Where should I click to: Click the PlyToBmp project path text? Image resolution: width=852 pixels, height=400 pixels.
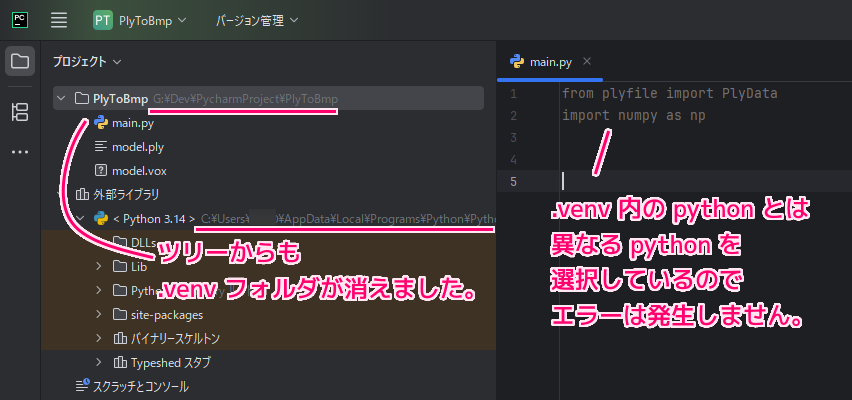click(x=245, y=99)
